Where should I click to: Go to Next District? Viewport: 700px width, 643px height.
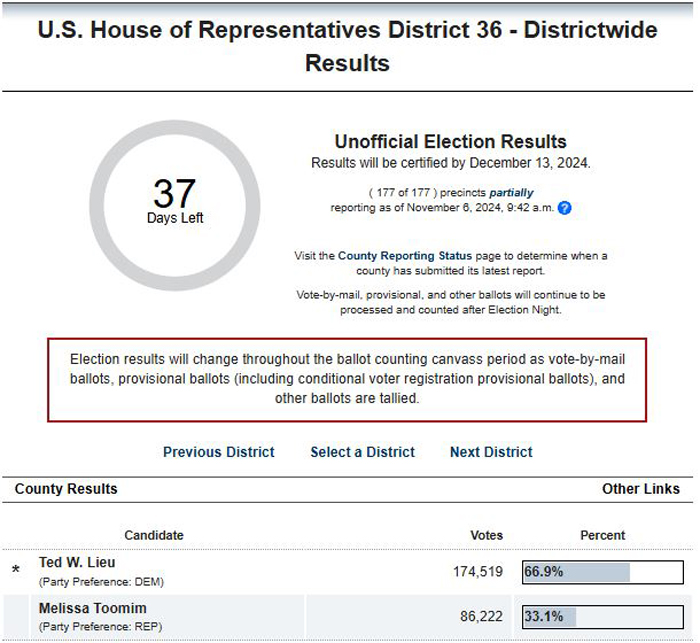click(491, 452)
